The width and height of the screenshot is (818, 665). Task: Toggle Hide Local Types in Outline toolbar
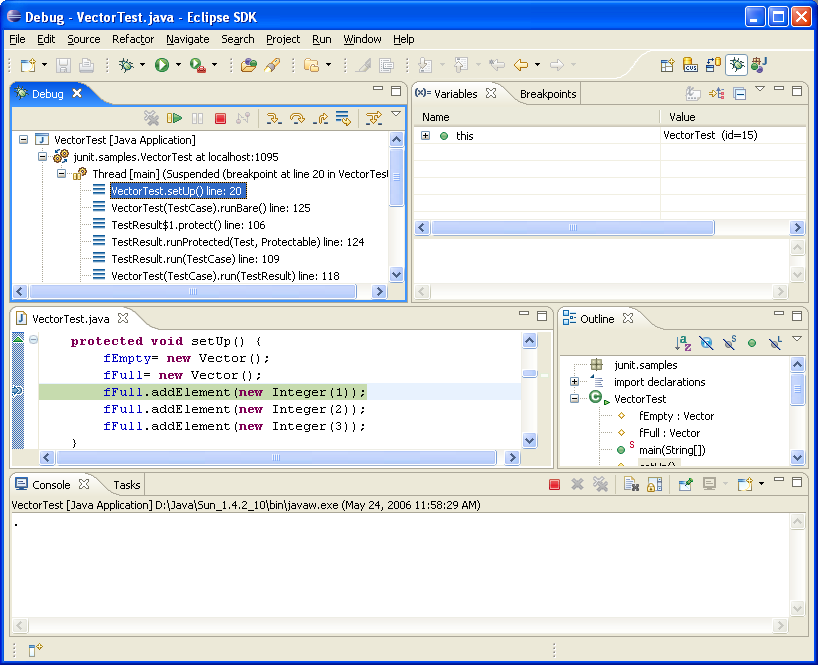click(775, 343)
